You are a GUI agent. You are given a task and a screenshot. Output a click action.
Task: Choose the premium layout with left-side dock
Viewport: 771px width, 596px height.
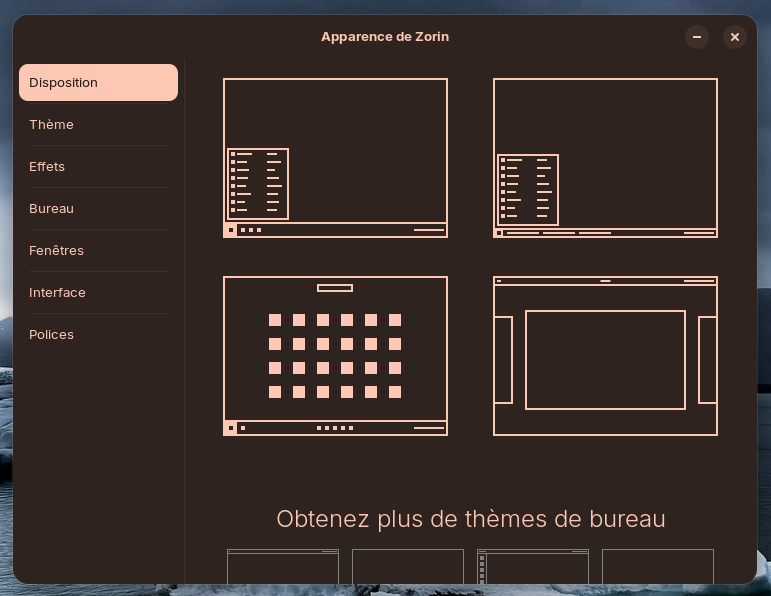tap(532, 566)
